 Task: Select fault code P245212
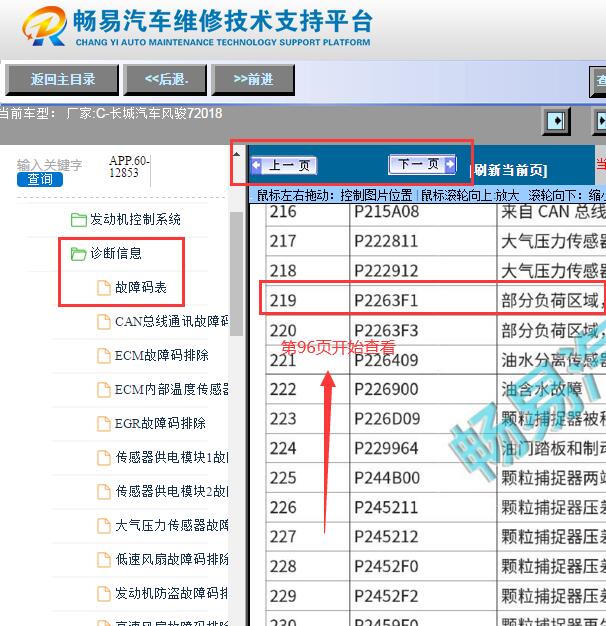386,537
